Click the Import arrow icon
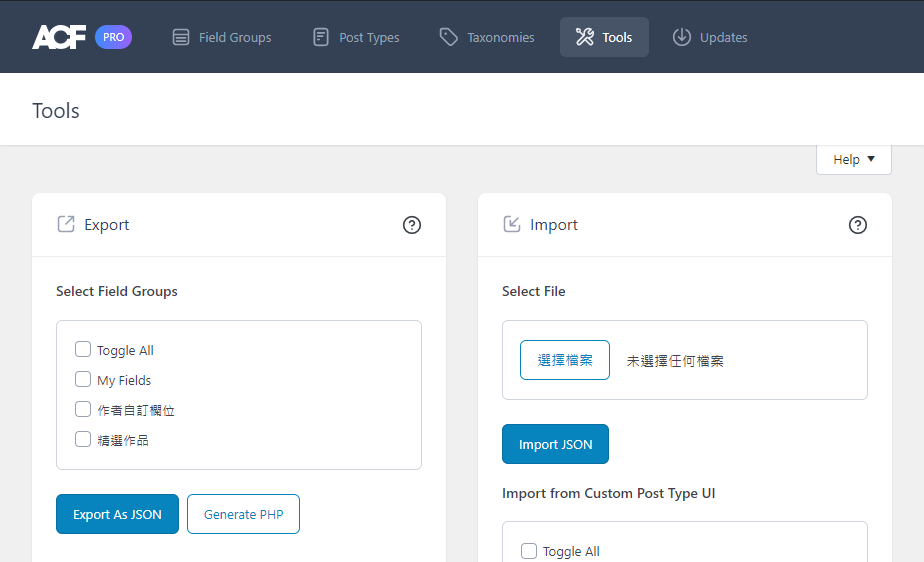Screen dimensions: 924x562 tap(512, 224)
